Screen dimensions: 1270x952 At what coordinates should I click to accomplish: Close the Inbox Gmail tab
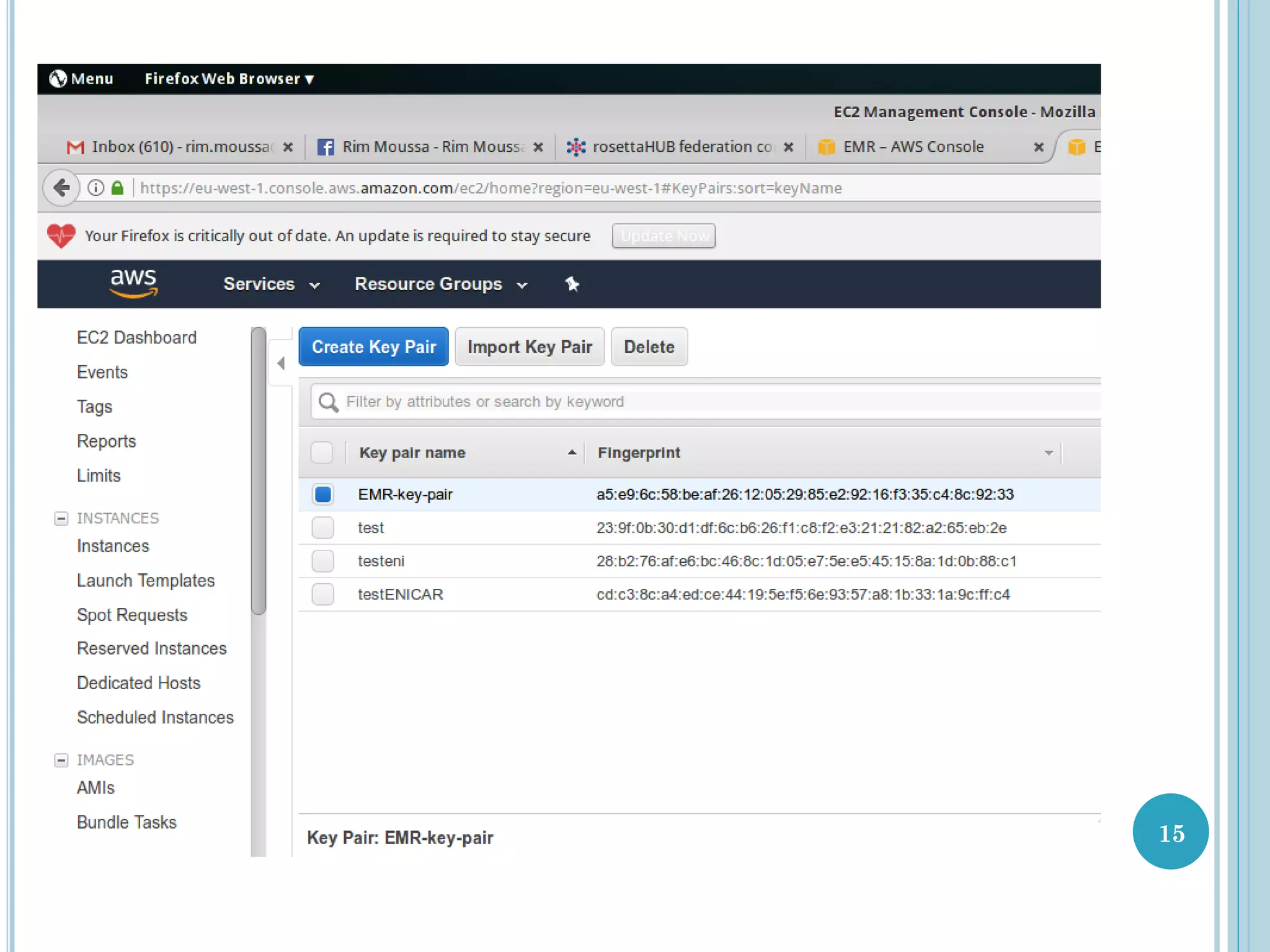click(x=288, y=147)
